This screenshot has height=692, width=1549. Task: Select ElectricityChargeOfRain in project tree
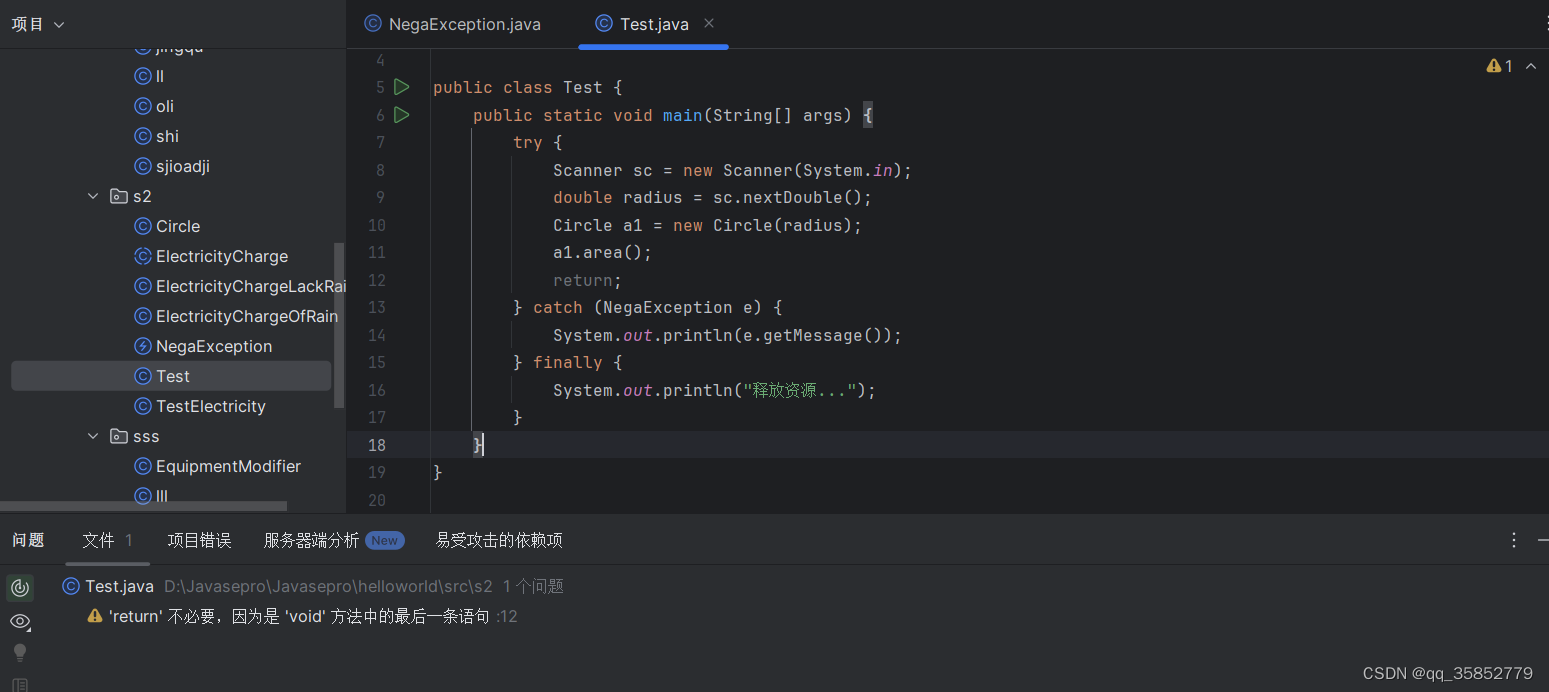[x=247, y=316]
